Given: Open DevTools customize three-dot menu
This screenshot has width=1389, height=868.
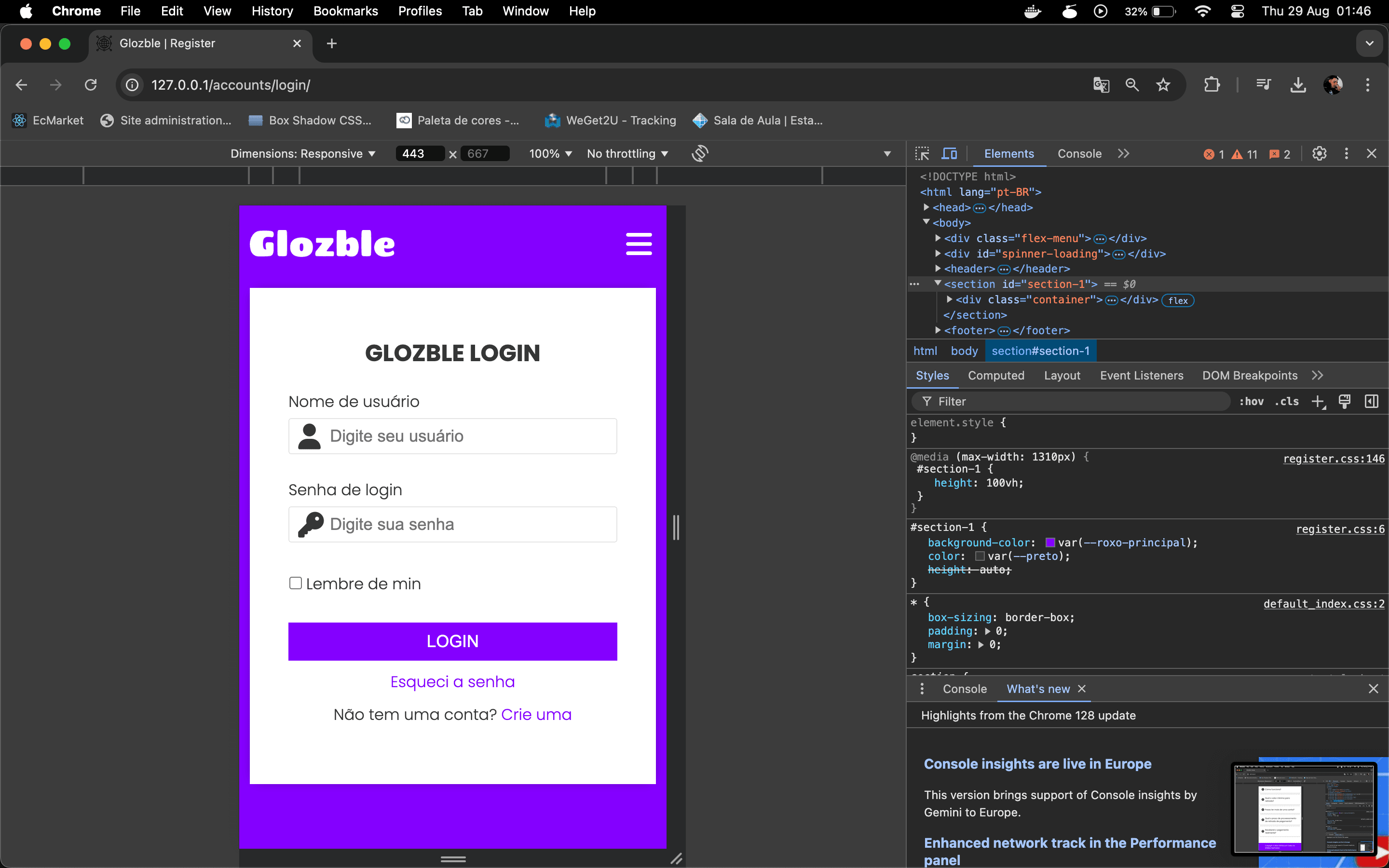Looking at the screenshot, I should coord(1346,154).
